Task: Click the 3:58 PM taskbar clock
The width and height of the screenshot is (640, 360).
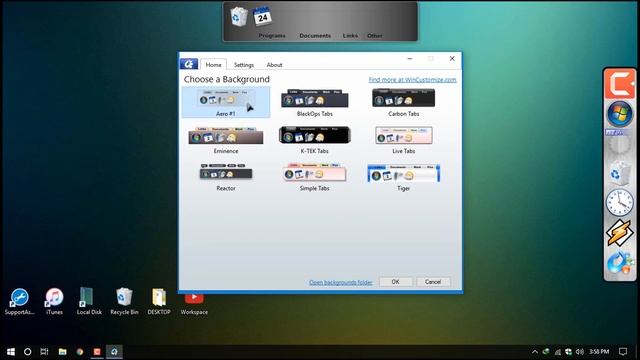Action: pos(599,351)
